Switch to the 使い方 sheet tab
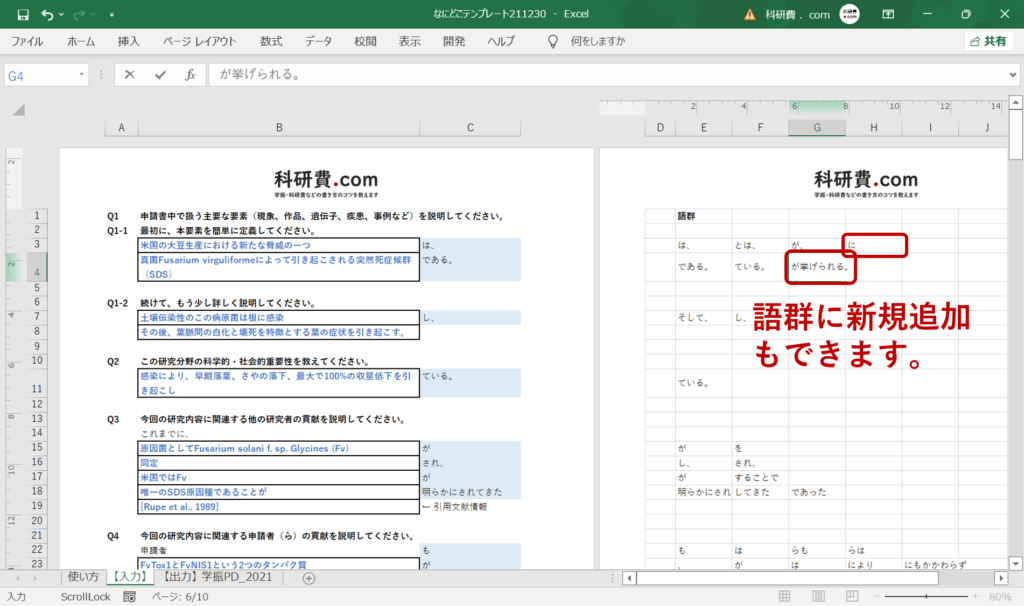Image resolution: width=1024 pixels, height=606 pixels. click(x=84, y=577)
